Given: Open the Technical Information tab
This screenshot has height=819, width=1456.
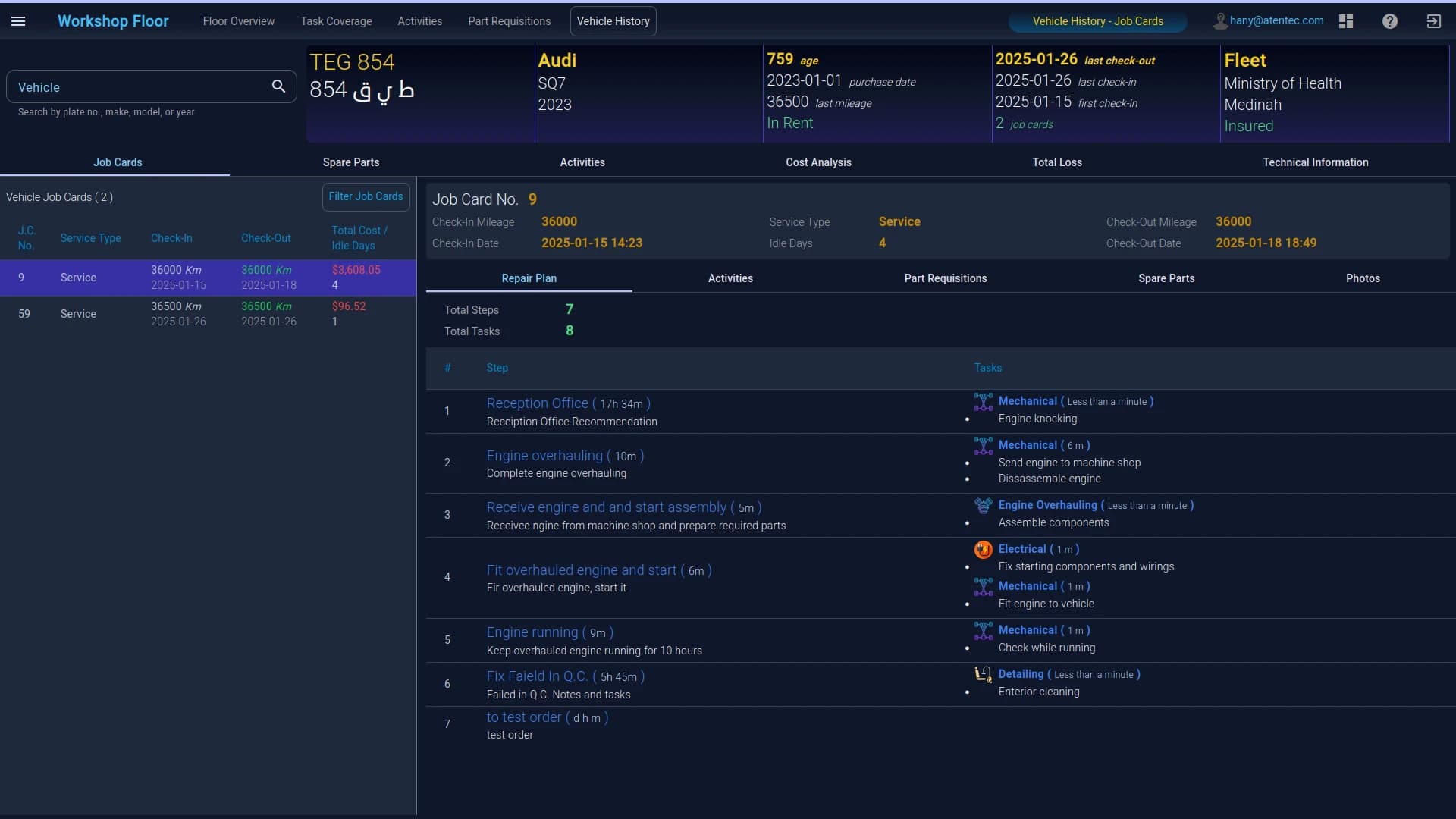Looking at the screenshot, I should 1315,162.
